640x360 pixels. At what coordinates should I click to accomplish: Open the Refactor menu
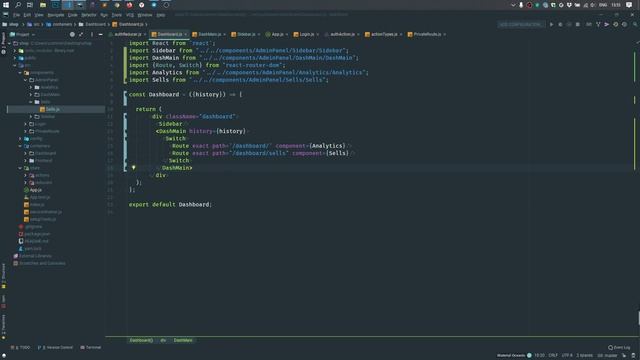pyautogui.click(x=89, y=15)
